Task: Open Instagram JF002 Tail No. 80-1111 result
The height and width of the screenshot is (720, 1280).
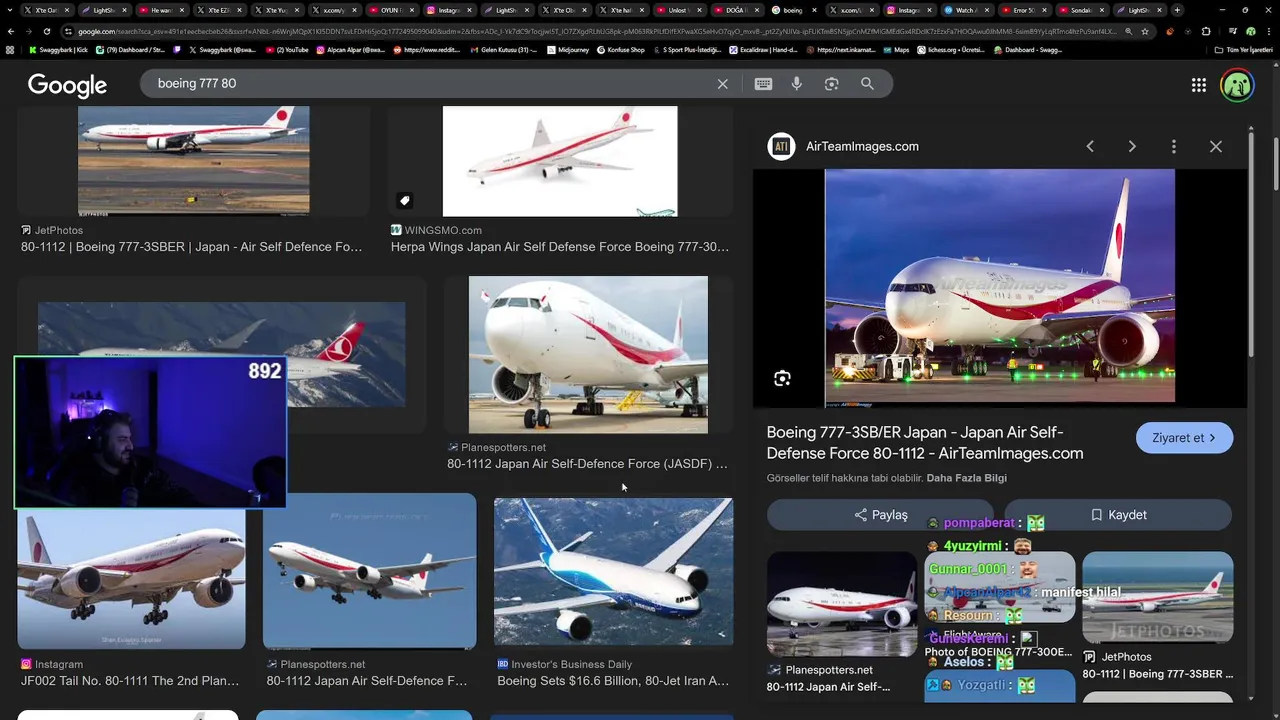Action: (131, 580)
